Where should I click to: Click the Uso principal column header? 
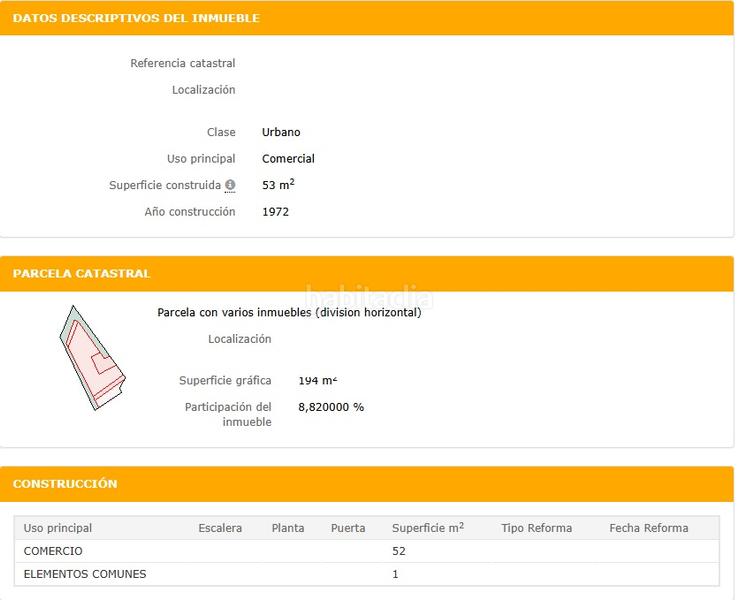coord(58,528)
